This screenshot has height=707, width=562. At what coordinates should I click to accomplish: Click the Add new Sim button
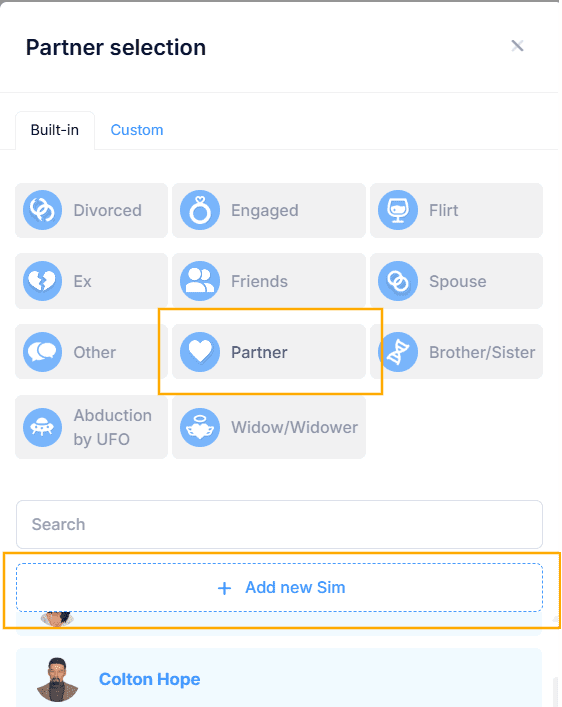[x=279, y=587]
